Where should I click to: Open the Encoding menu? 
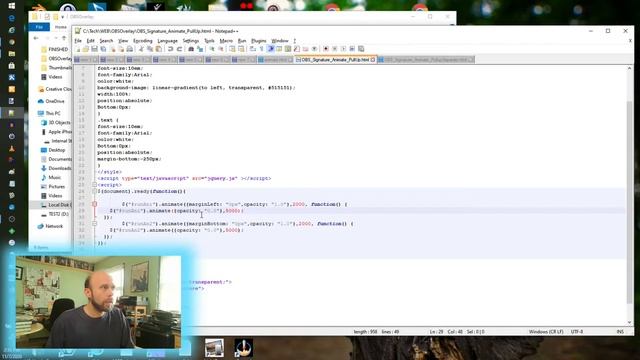pos(142,41)
